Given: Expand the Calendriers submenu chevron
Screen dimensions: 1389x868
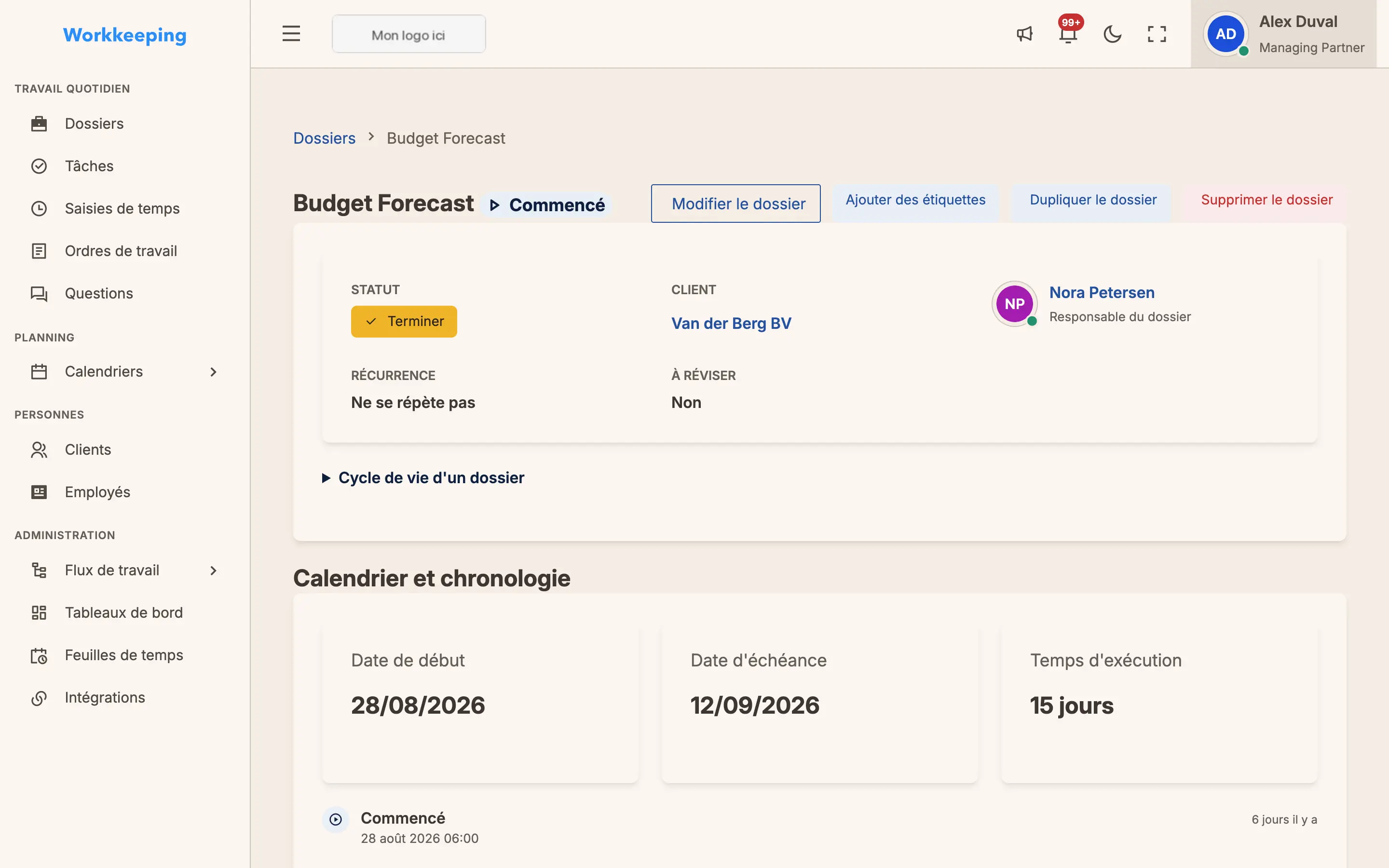Looking at the screenshot, I should pos(214,372).
